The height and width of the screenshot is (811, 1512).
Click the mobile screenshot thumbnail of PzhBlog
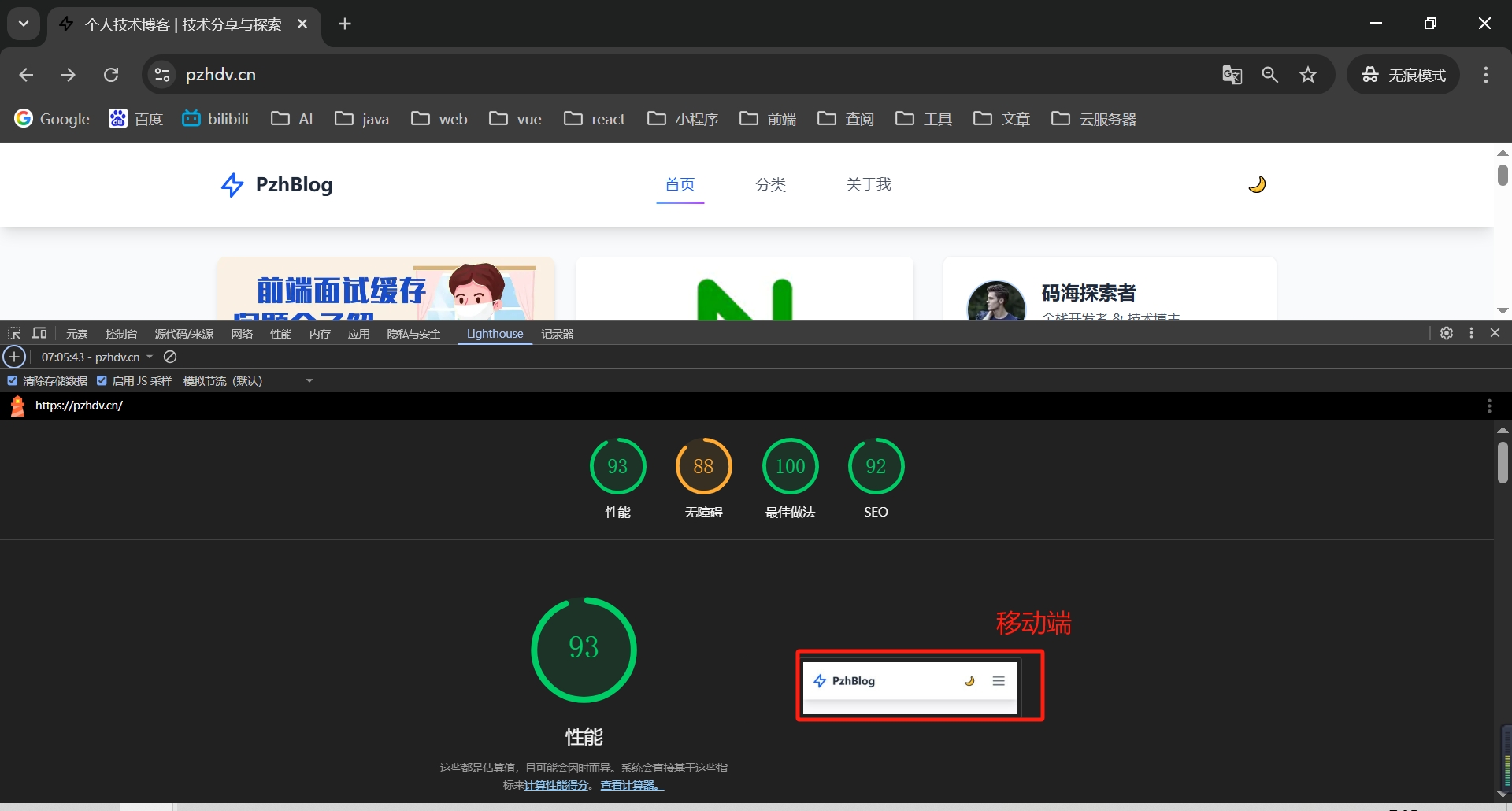910,687
